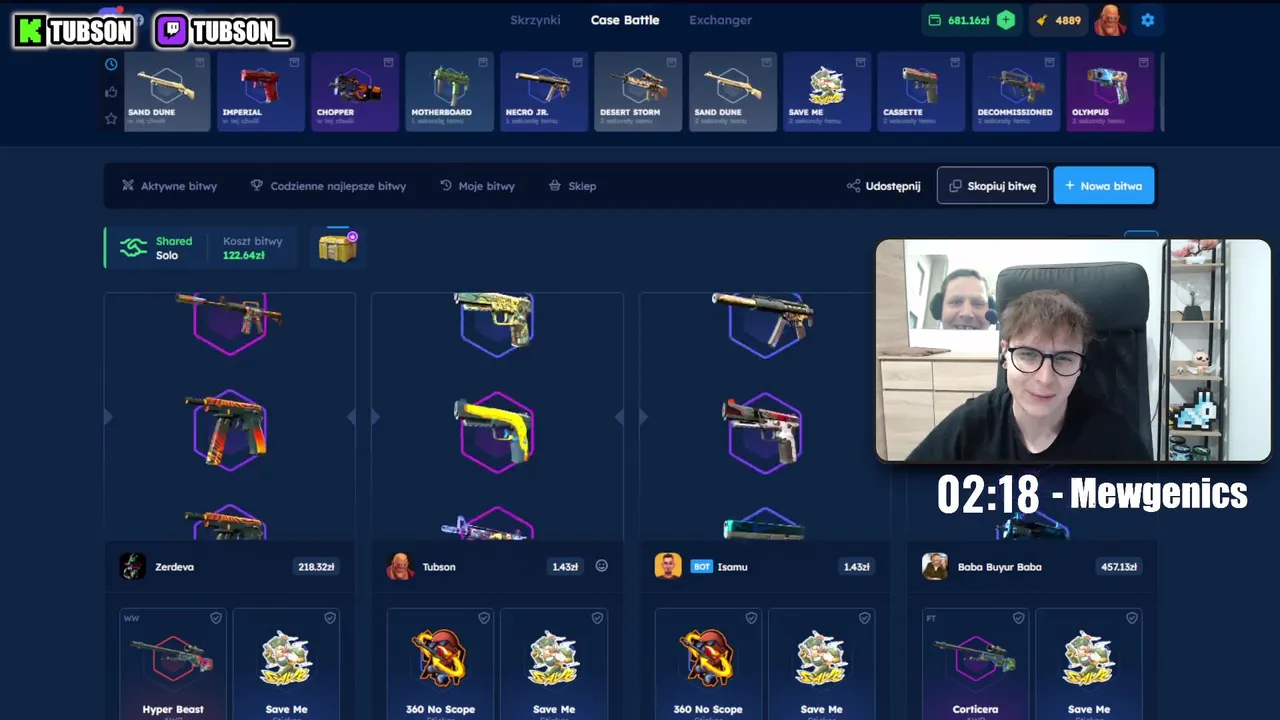
Task: Open the settings gear icon
Action: [1147, 20]
